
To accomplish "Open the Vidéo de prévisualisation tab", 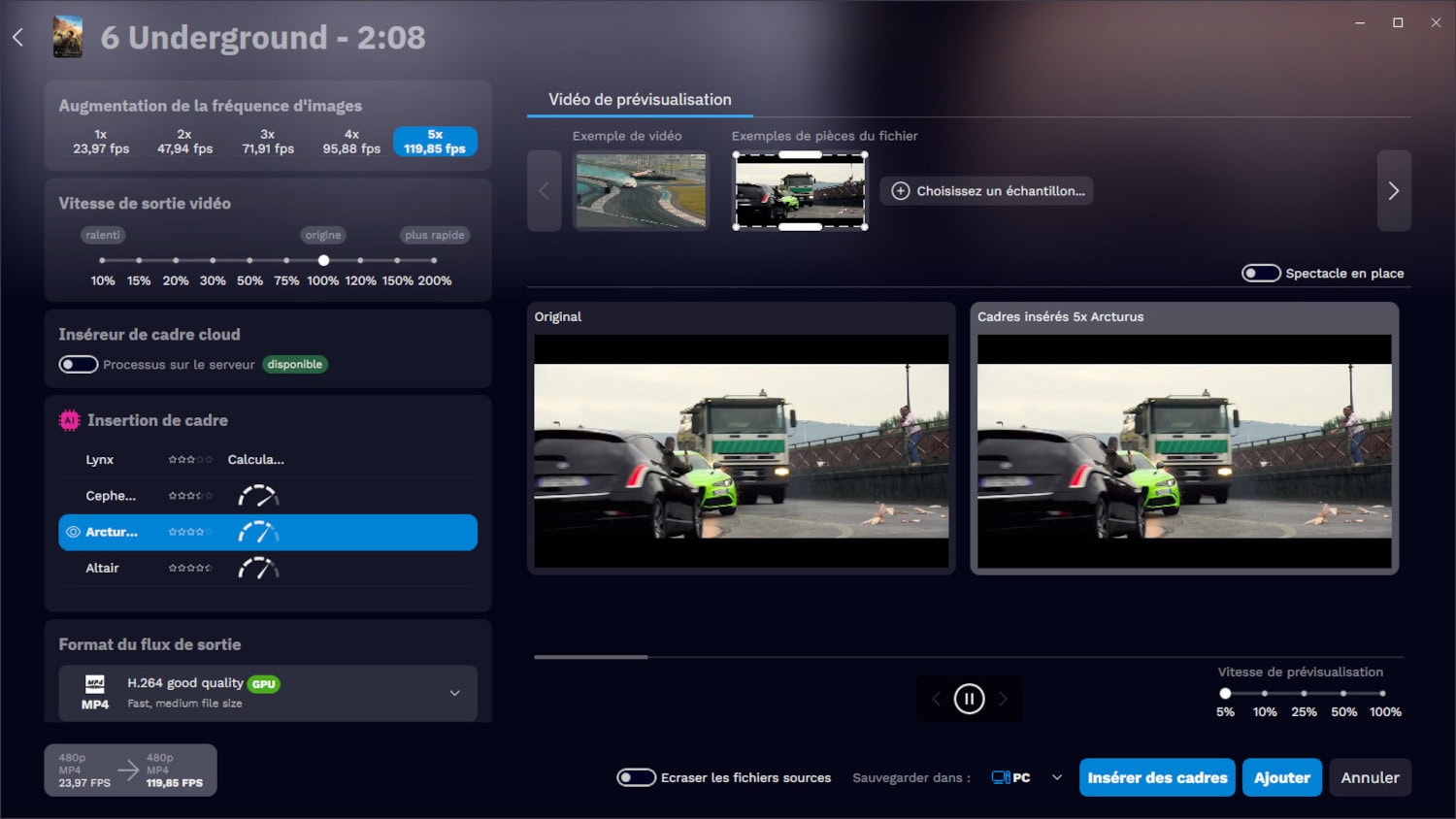I will [x=640, y=100].
